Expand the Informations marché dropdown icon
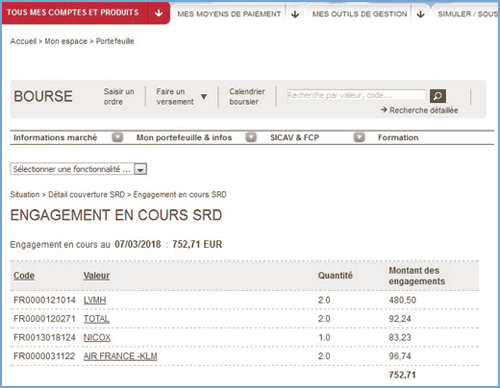 (x=117, y=137)
